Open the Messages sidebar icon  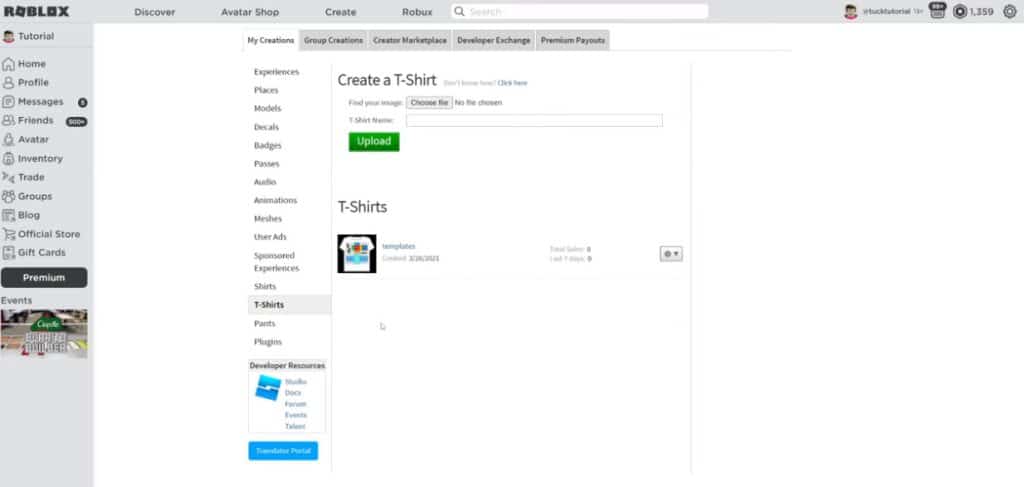click(x=8, y=102)
